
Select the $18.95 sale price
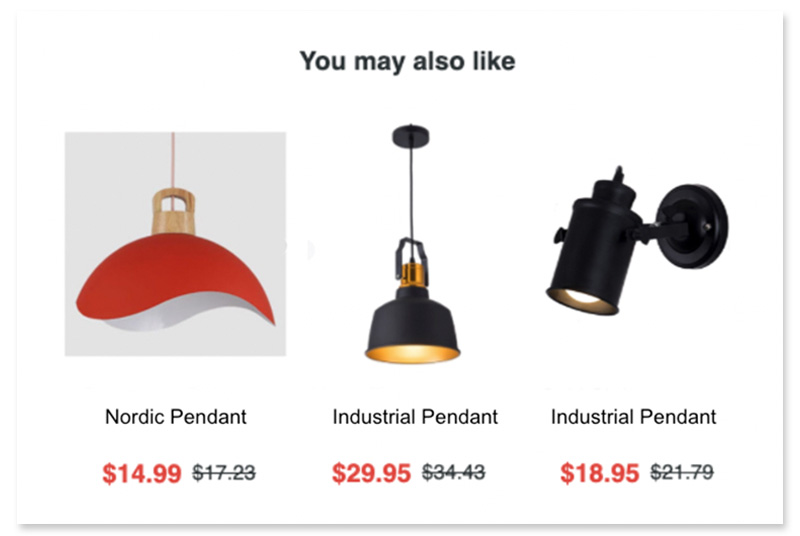pos(599,473)
